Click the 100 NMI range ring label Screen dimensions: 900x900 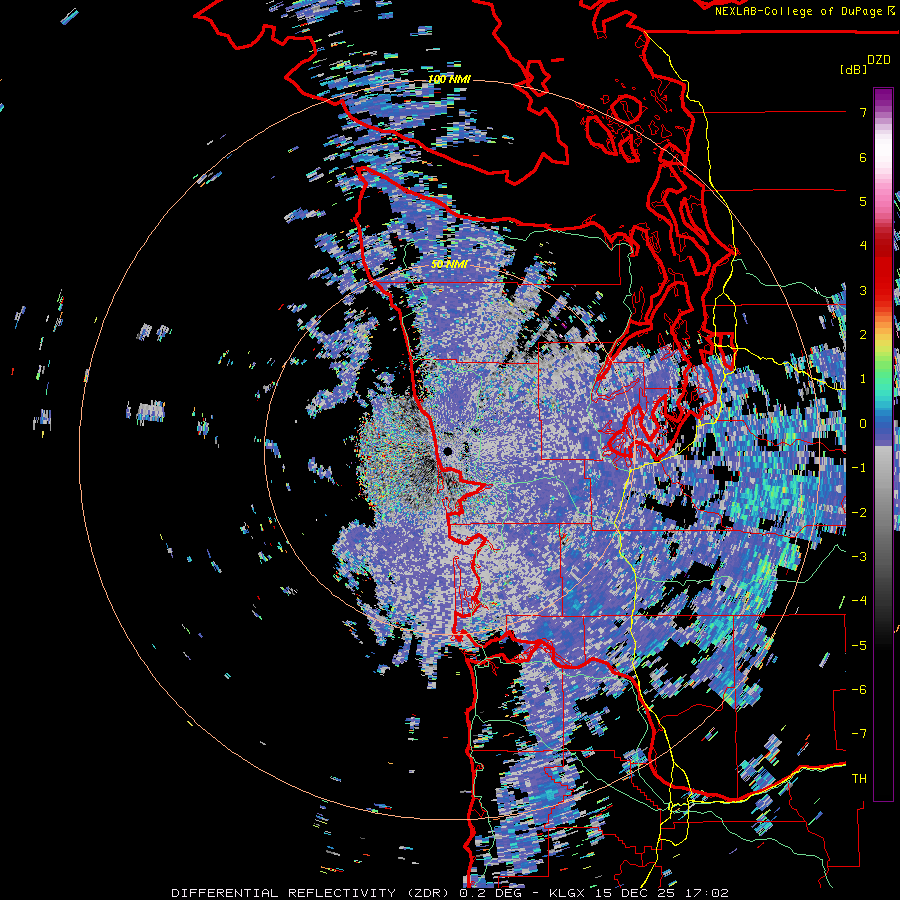[449, 79]
